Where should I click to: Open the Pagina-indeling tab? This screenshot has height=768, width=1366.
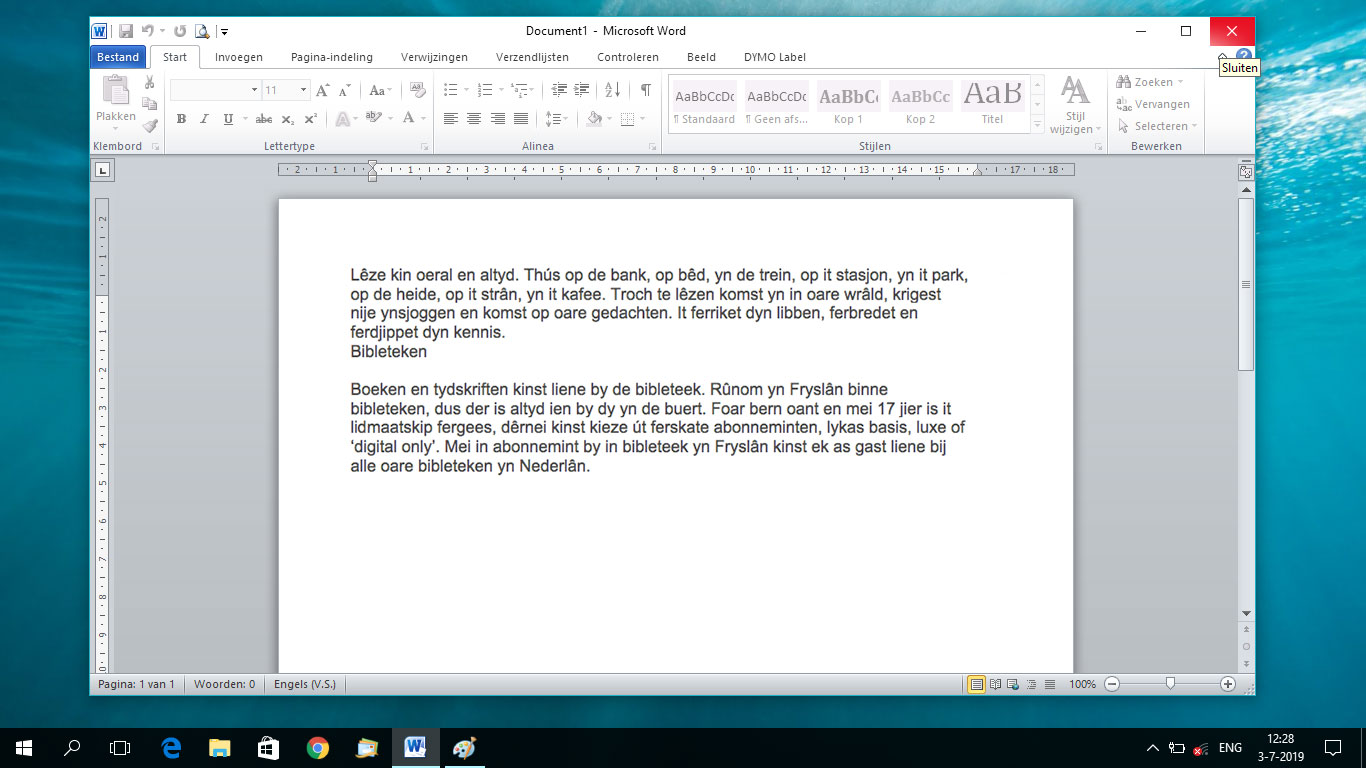[x=332, y=57]
